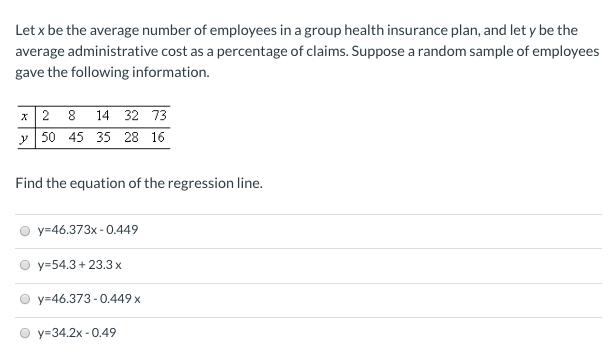Click the answer label y=34.2x - 0.49

(77, 333)
